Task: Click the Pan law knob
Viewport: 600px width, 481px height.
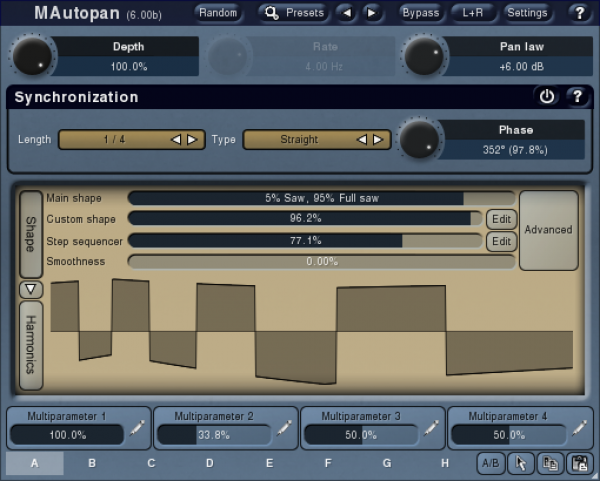Action: pos(424,56)
